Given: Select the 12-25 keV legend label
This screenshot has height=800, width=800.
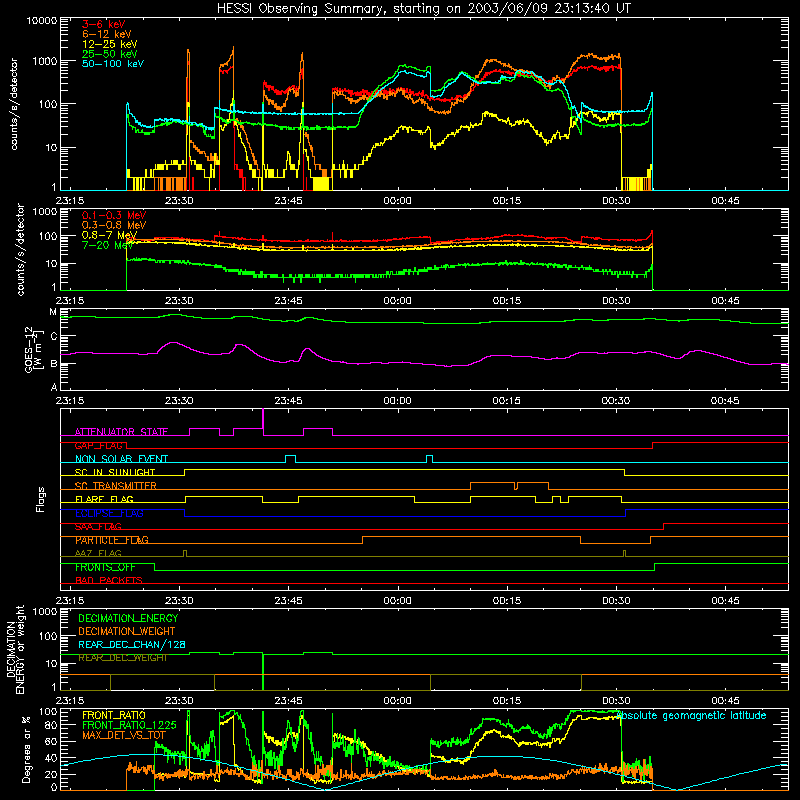Looking at the screenshot, I should [x=110, y=44].
